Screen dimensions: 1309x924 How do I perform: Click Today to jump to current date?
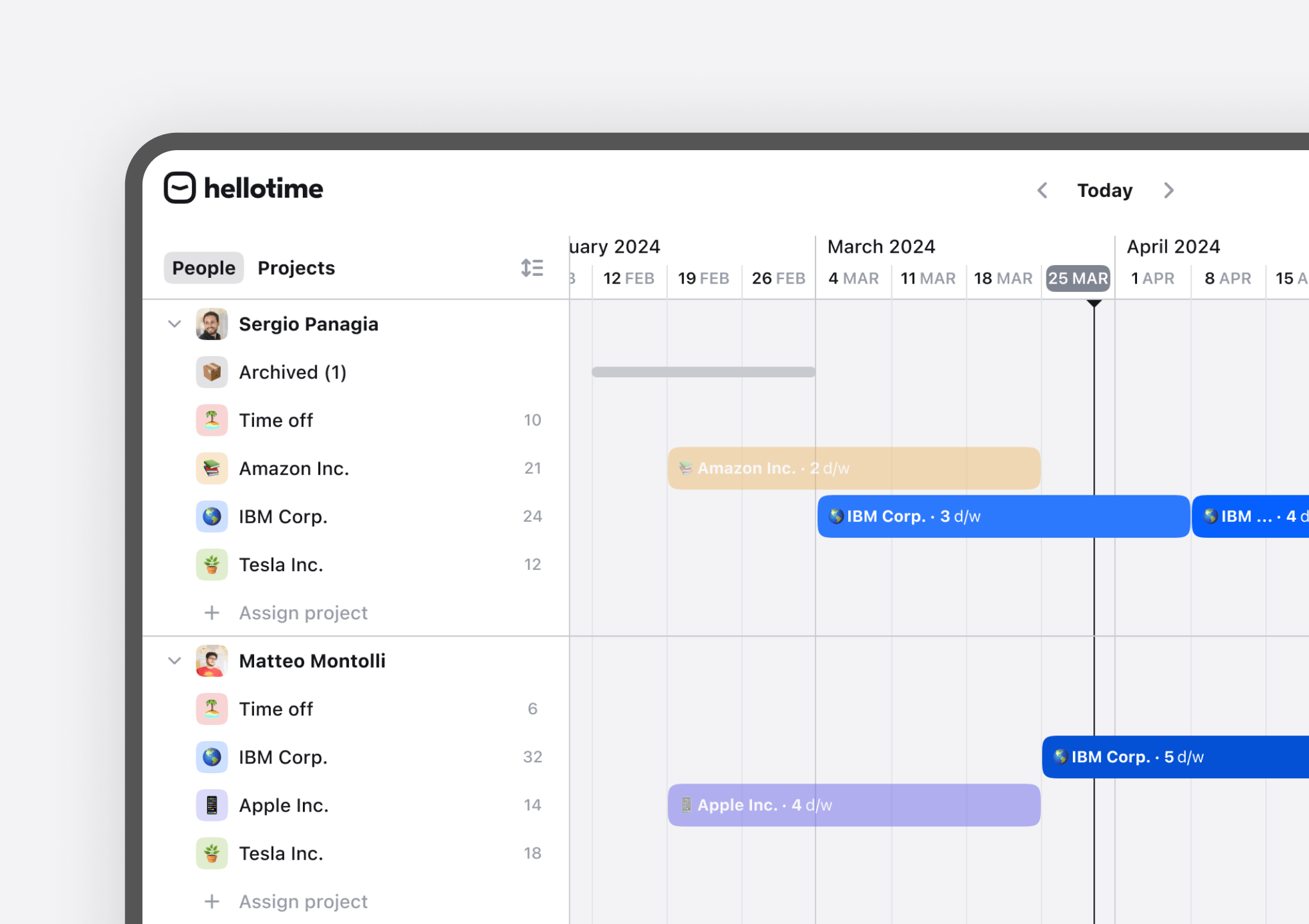pyautogui.click(x=1104, y=190)
